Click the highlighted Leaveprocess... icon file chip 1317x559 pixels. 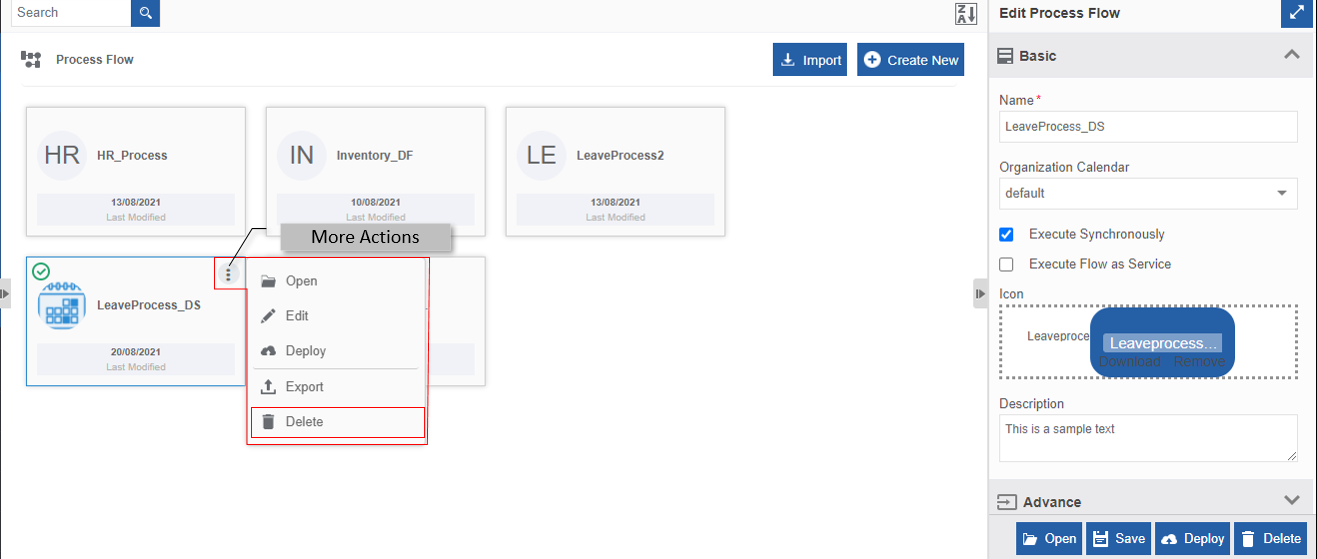[1162, 343]
